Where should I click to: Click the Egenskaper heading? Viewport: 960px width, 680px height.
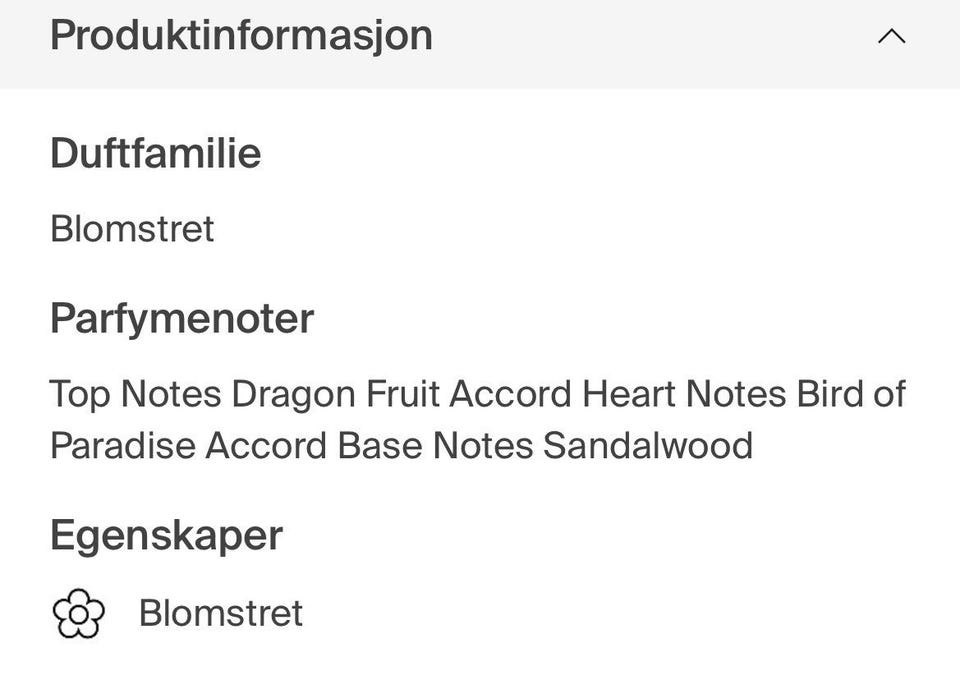point(167,536)
